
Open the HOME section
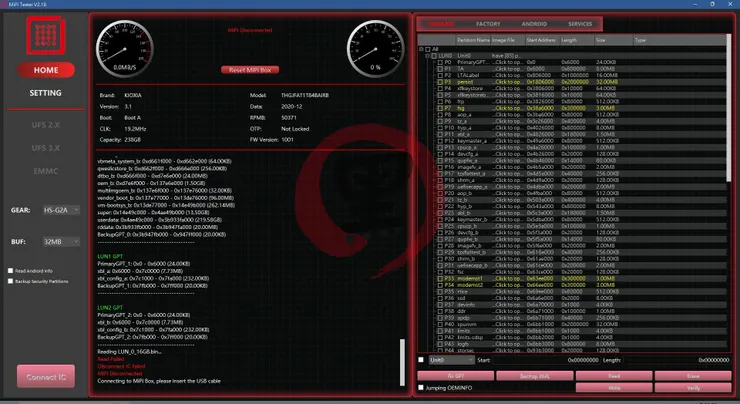[46, 70]
